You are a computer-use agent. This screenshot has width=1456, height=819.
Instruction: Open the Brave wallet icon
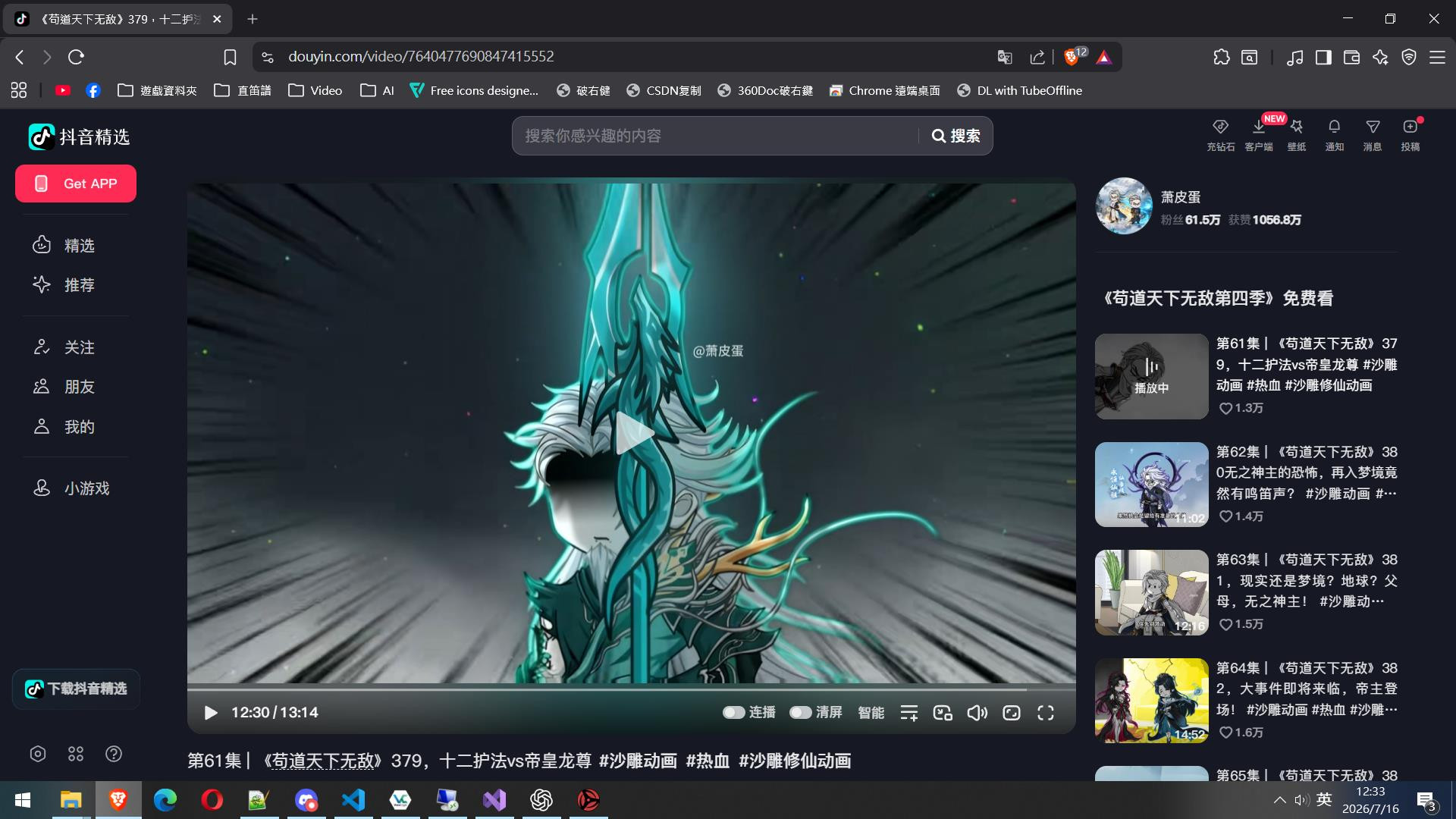(1351, 57)
